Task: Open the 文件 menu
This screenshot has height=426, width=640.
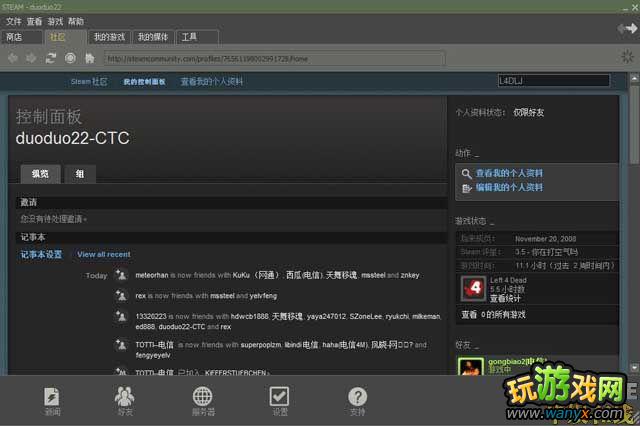Action: pos(13,21)
